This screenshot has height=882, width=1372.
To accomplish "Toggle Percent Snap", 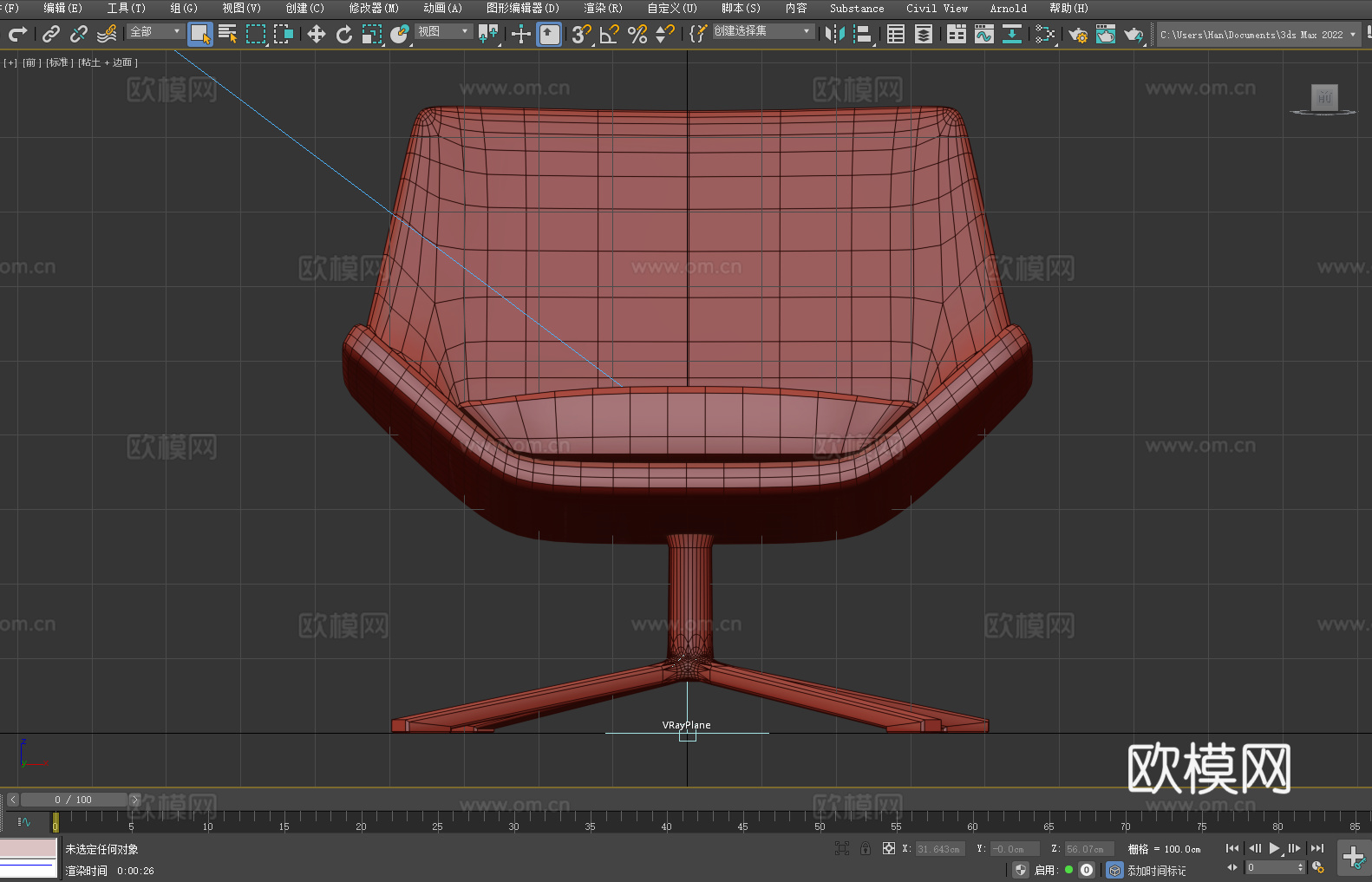I will click(x=637, y=34).
